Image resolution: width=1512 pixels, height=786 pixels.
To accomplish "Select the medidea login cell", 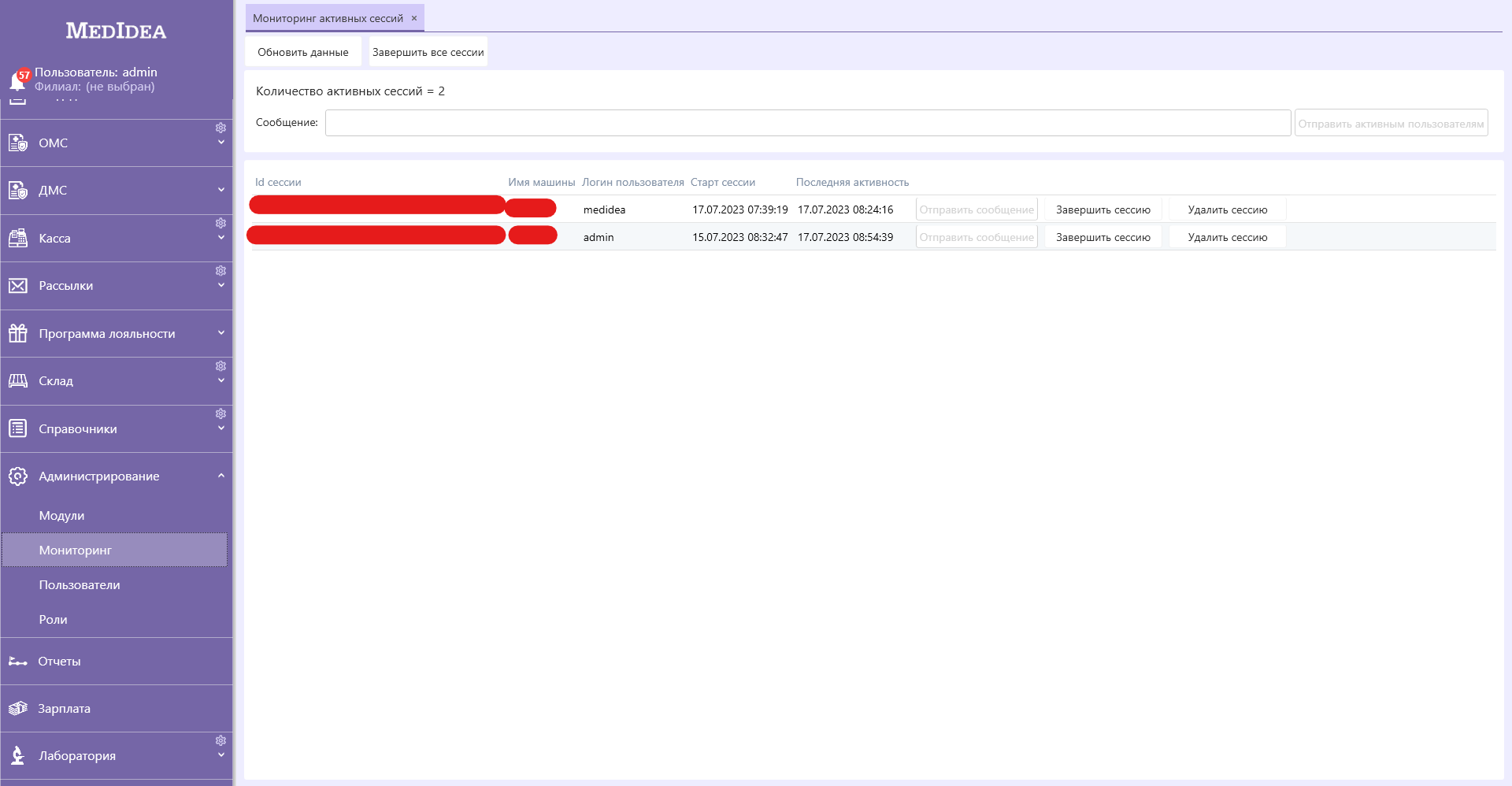I will [x=604, y=209].
